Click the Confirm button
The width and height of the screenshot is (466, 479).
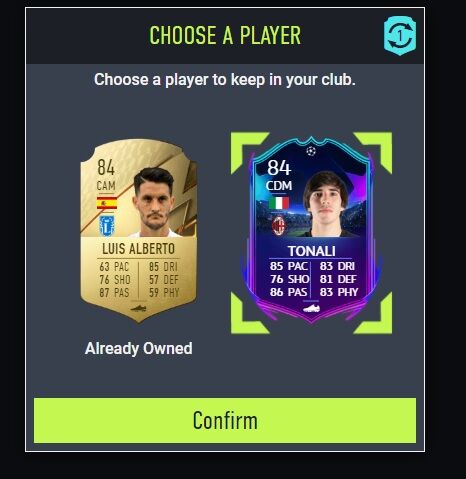(225, 420)
